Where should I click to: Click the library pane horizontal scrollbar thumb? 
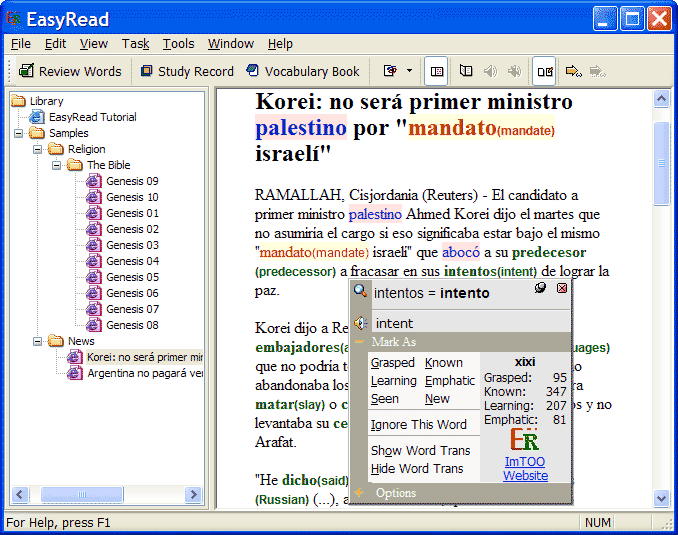pos(82,494)
